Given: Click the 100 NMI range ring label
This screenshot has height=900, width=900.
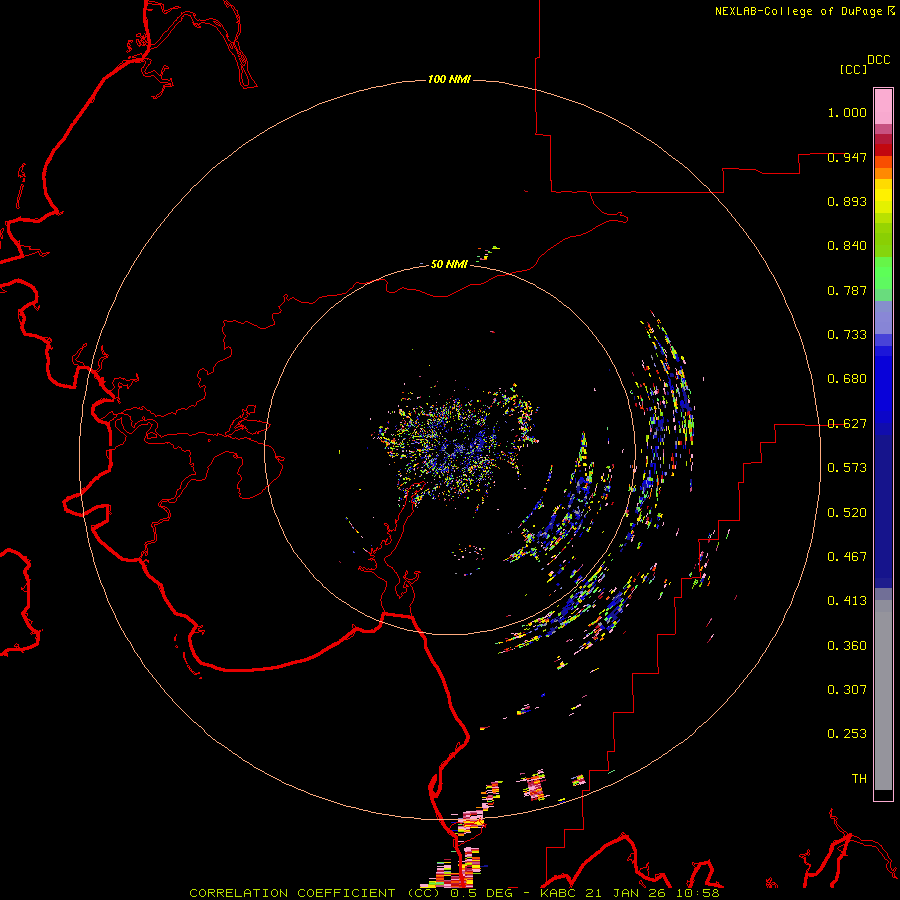Looking at the screenshot, I should point(449,79).
